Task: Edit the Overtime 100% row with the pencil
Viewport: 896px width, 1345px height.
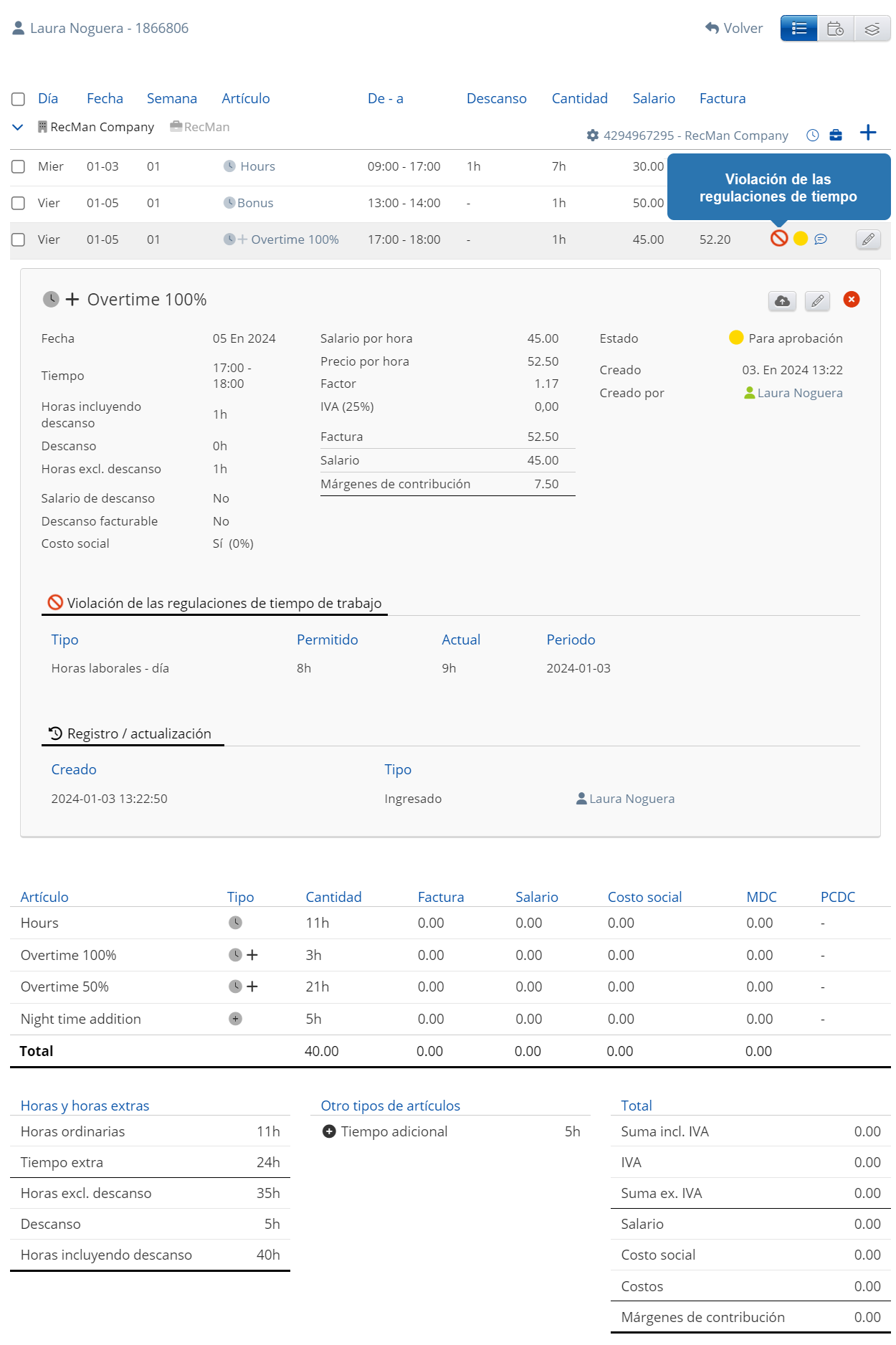Action: click(x=867, y=239)
